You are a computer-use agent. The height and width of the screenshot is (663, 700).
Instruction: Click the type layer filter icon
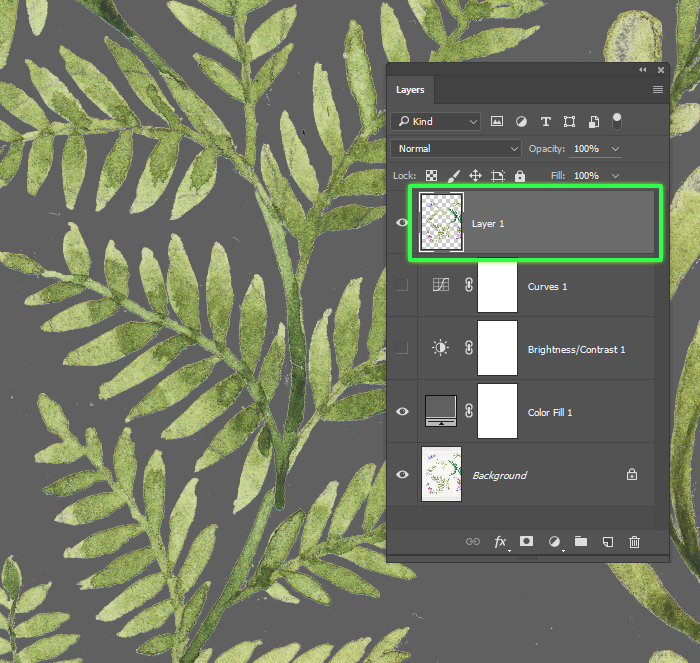(545, 121)
